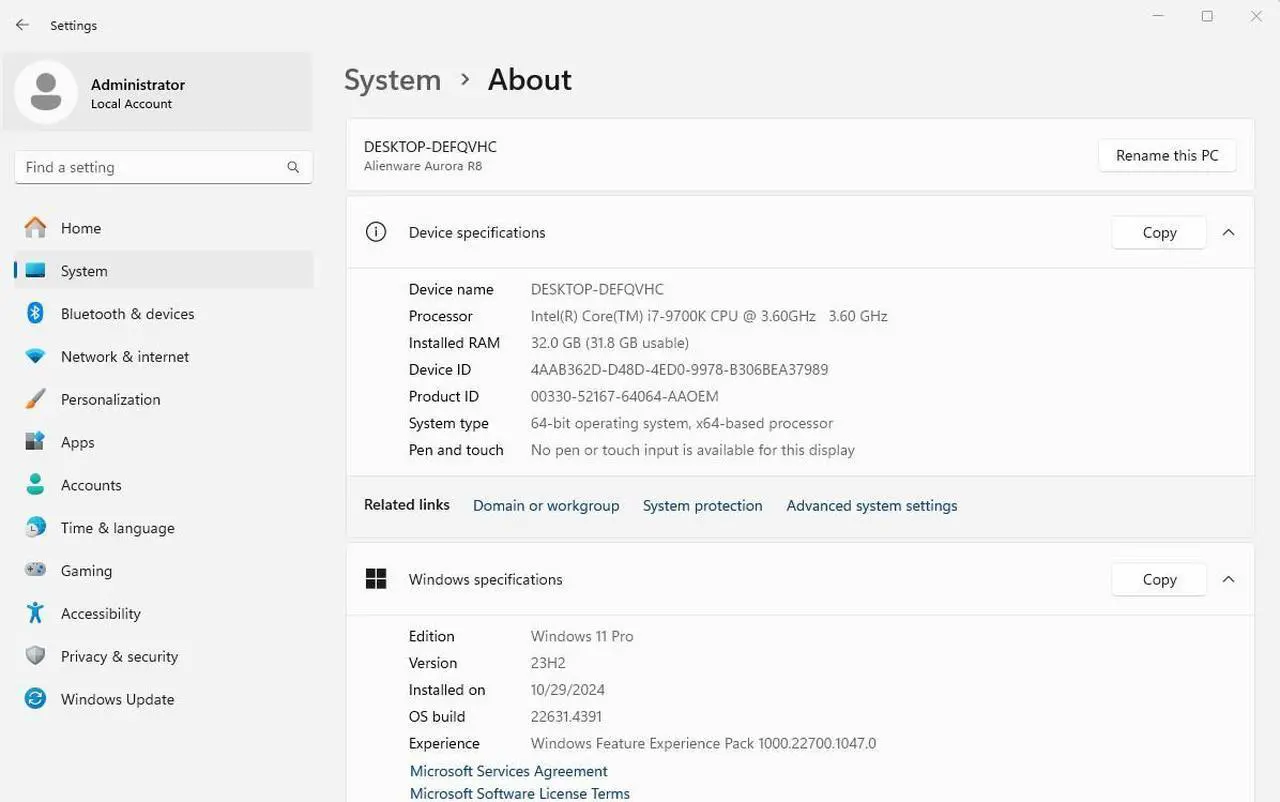The width and height of the screenshot is (1280, 802).
Task: Open Advanced system settings link
Action: click(872, 505)
